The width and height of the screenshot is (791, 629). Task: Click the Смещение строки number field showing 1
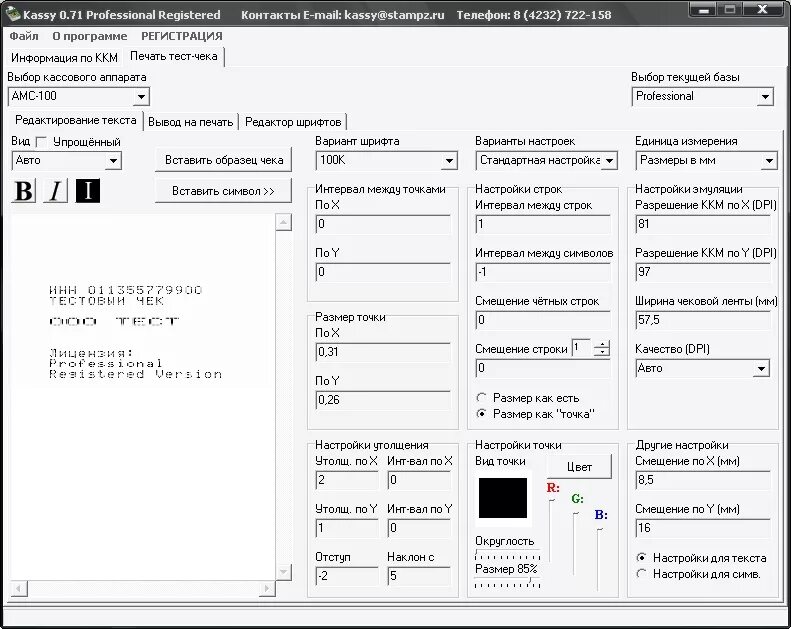[x=582, y=348]
